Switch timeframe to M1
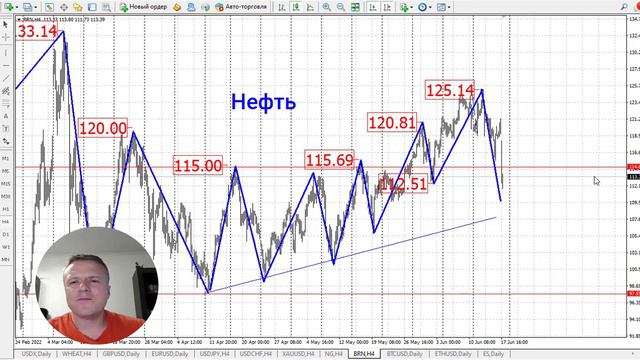Image resolution: width=640 pixels, height=360 pixels. coord(6,158)
